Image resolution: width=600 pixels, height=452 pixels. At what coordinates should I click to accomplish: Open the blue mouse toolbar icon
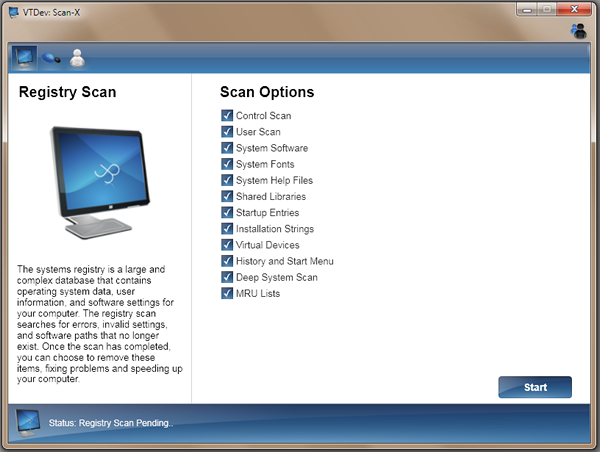51,58
